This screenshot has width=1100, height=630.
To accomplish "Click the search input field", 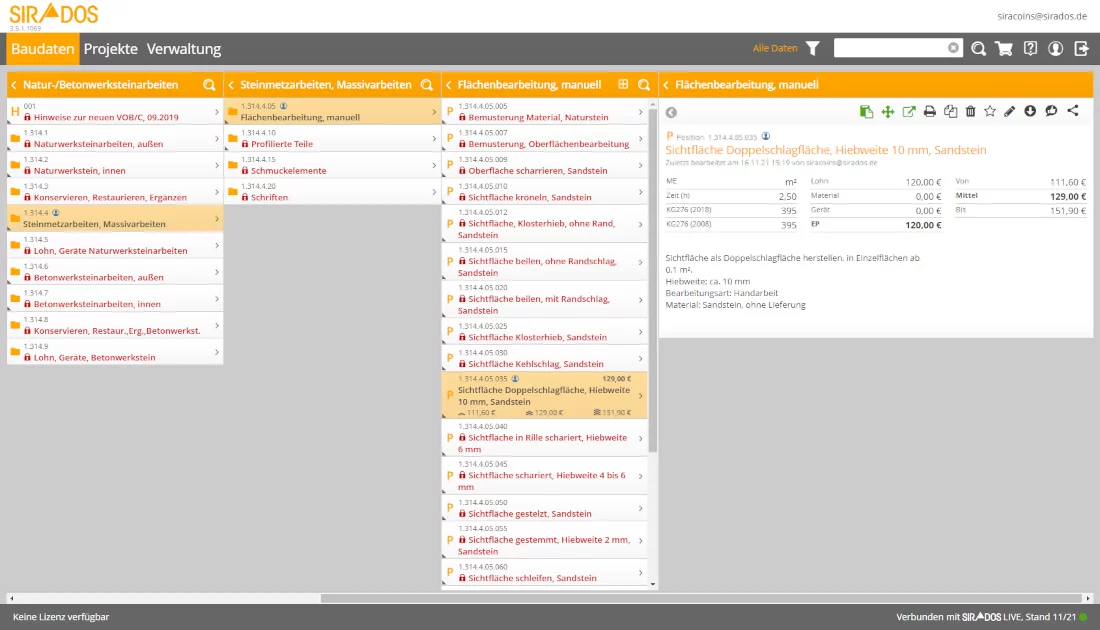I will click(890, 48).
